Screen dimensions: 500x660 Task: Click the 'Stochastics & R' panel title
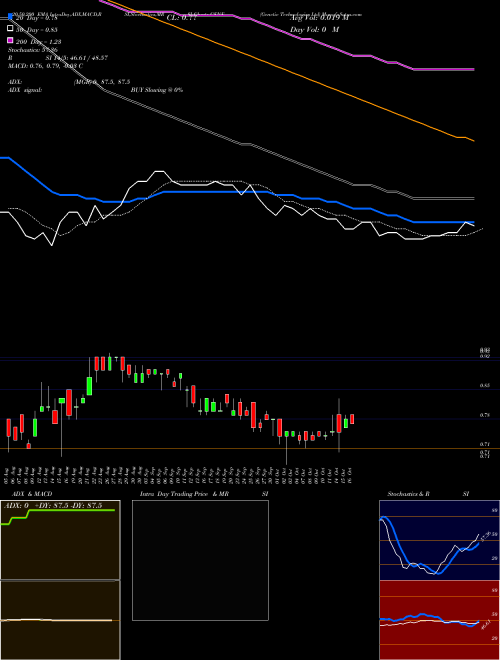pyautogui.click(x=408, y=494)
